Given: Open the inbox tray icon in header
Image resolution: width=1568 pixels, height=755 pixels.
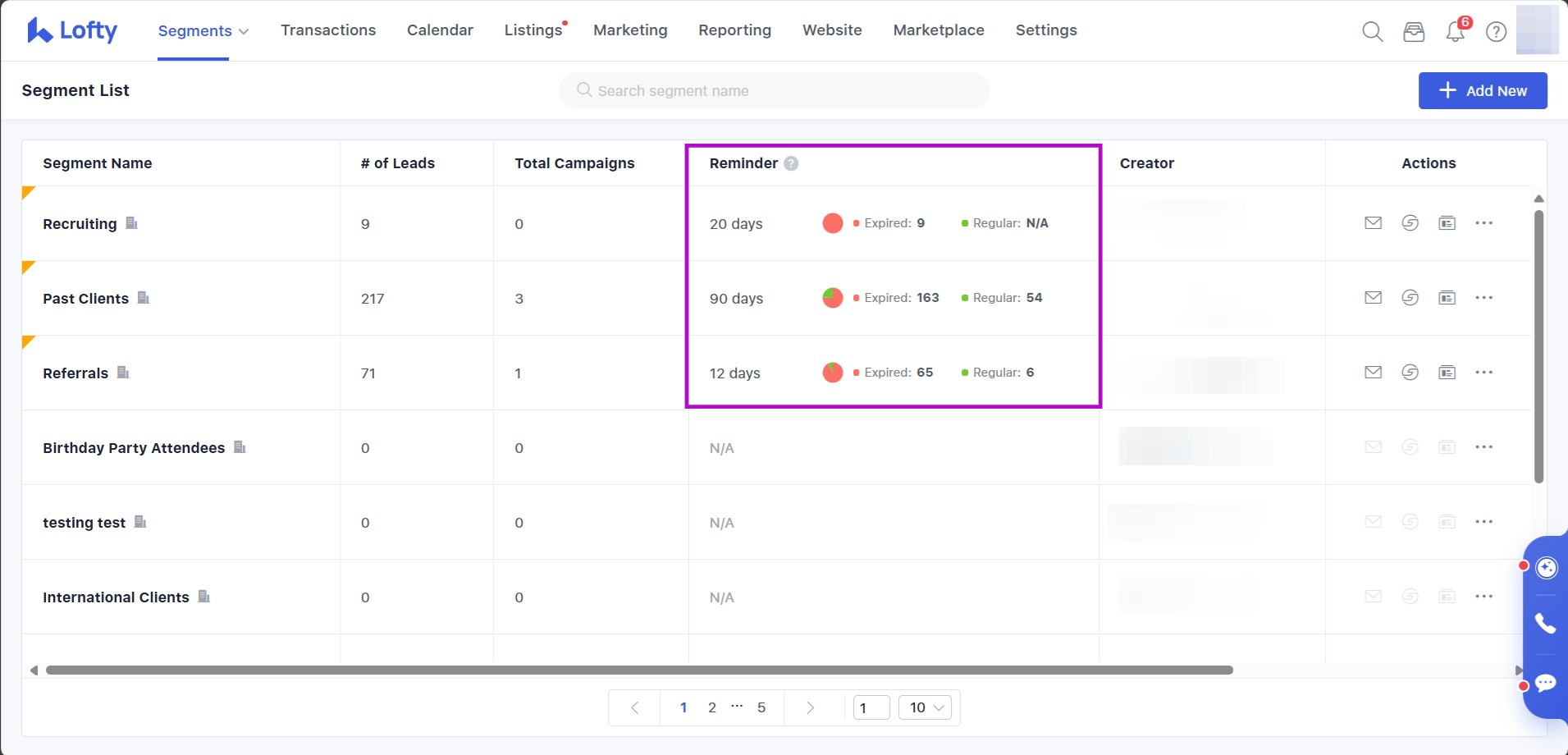Looking at the screenshot, I should click(x=1414, y=32).
